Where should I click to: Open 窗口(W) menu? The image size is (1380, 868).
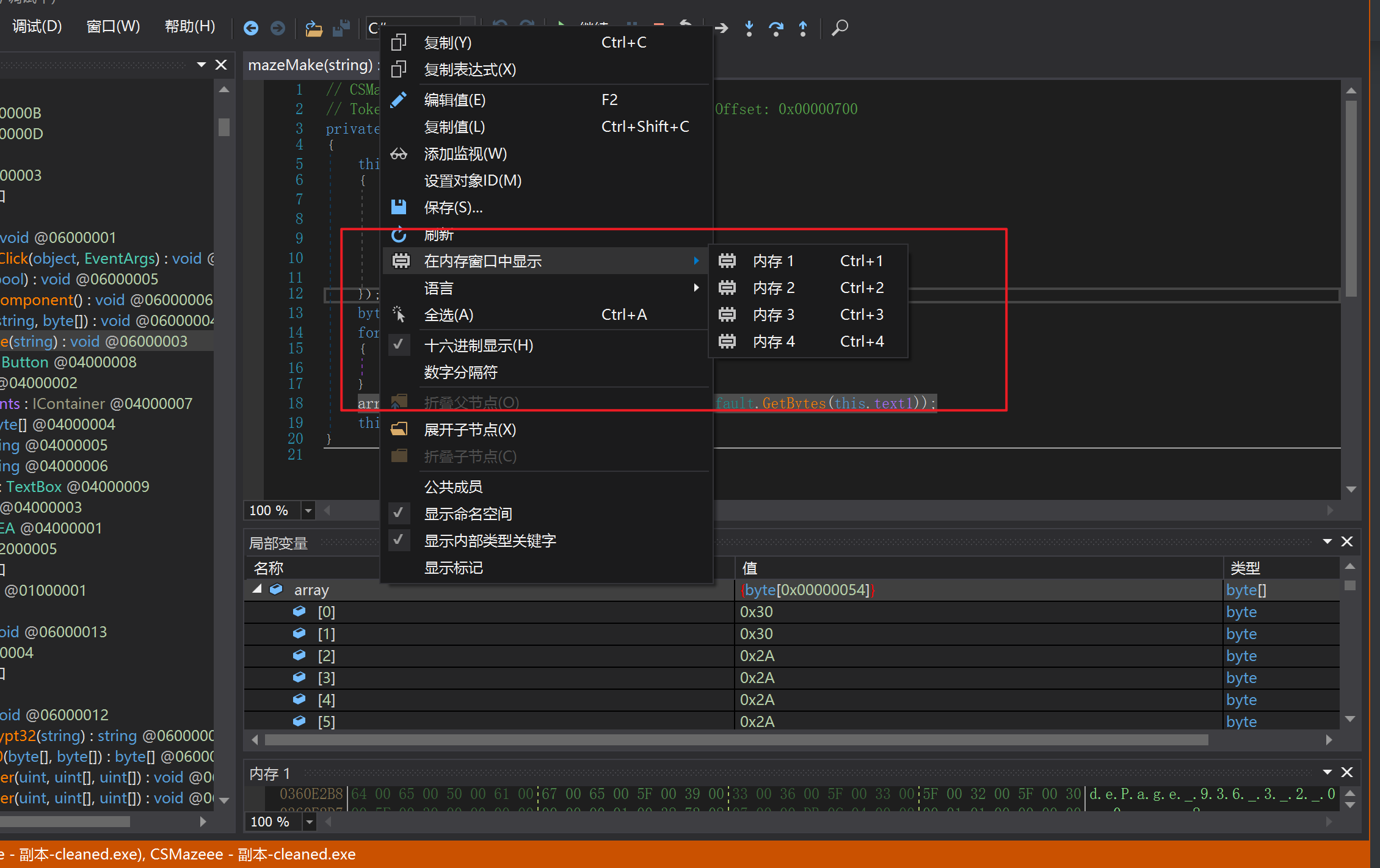pyautogui.click(x=113, y=26)
